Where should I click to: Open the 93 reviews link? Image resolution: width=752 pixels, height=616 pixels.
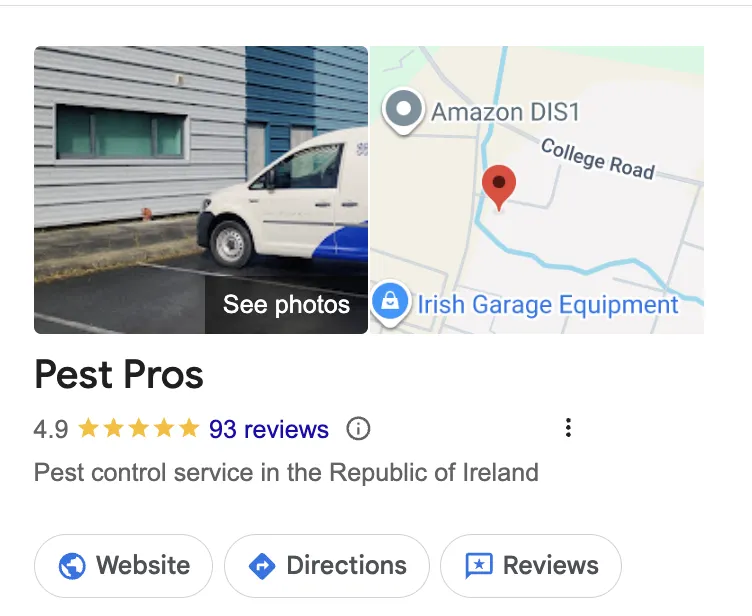(x=269, y=429)
